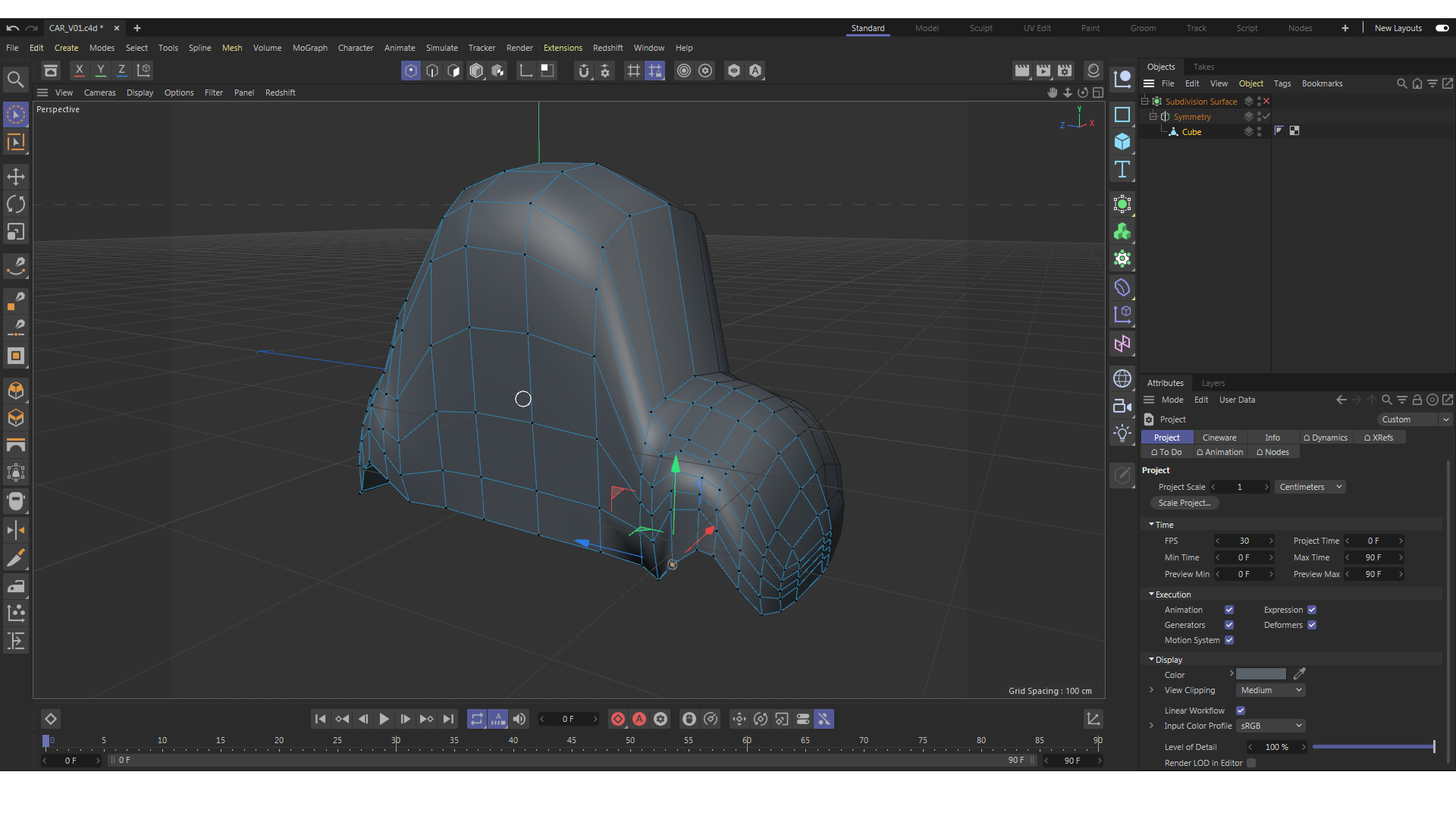Viewport: 1456px width, 819px height.
Task: Collapse the Execution section
Action: coord(1151,595)
